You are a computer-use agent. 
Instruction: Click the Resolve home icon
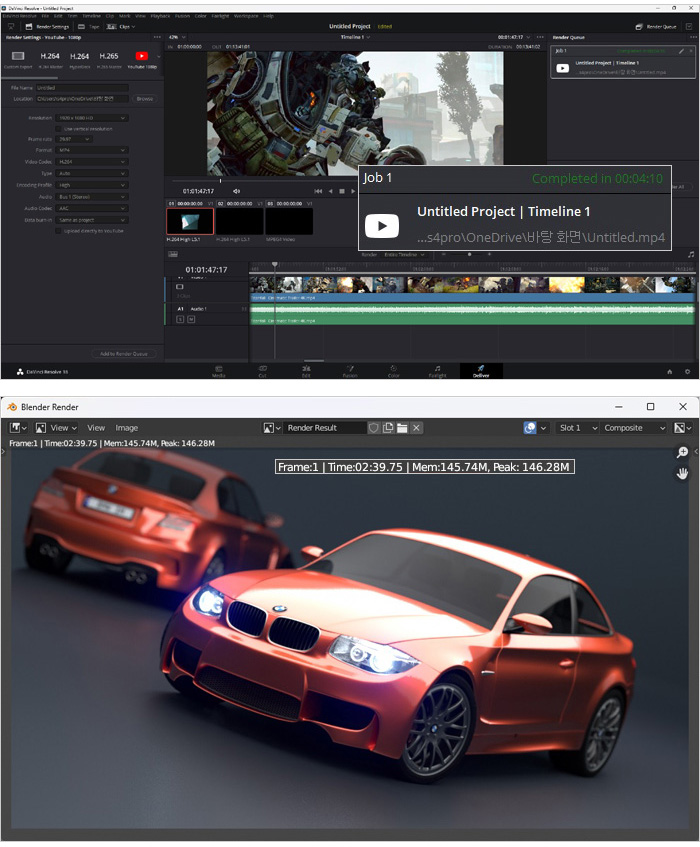pyautogui.click(x=670, y=372)
